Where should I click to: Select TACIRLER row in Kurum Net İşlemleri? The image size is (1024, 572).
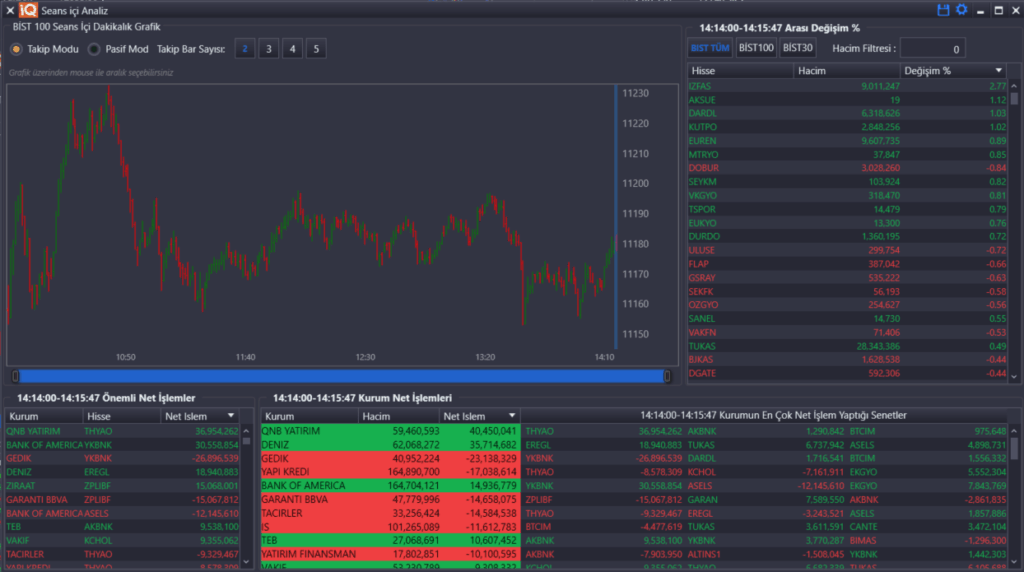coord(391,513)
